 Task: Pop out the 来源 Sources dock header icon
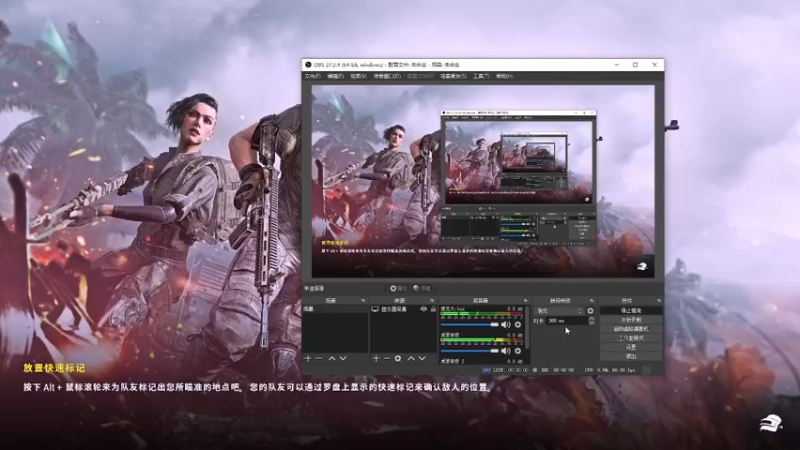tap(432, 301)
